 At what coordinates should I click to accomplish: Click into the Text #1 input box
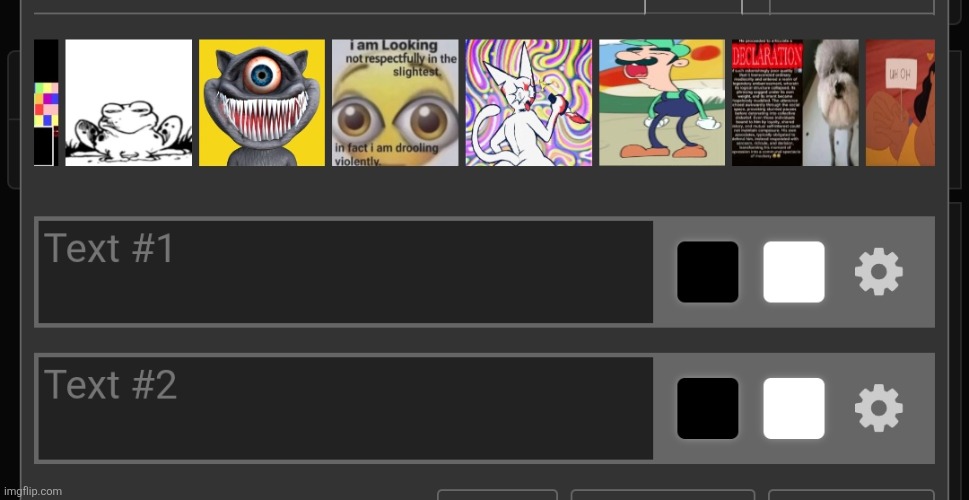345,272
